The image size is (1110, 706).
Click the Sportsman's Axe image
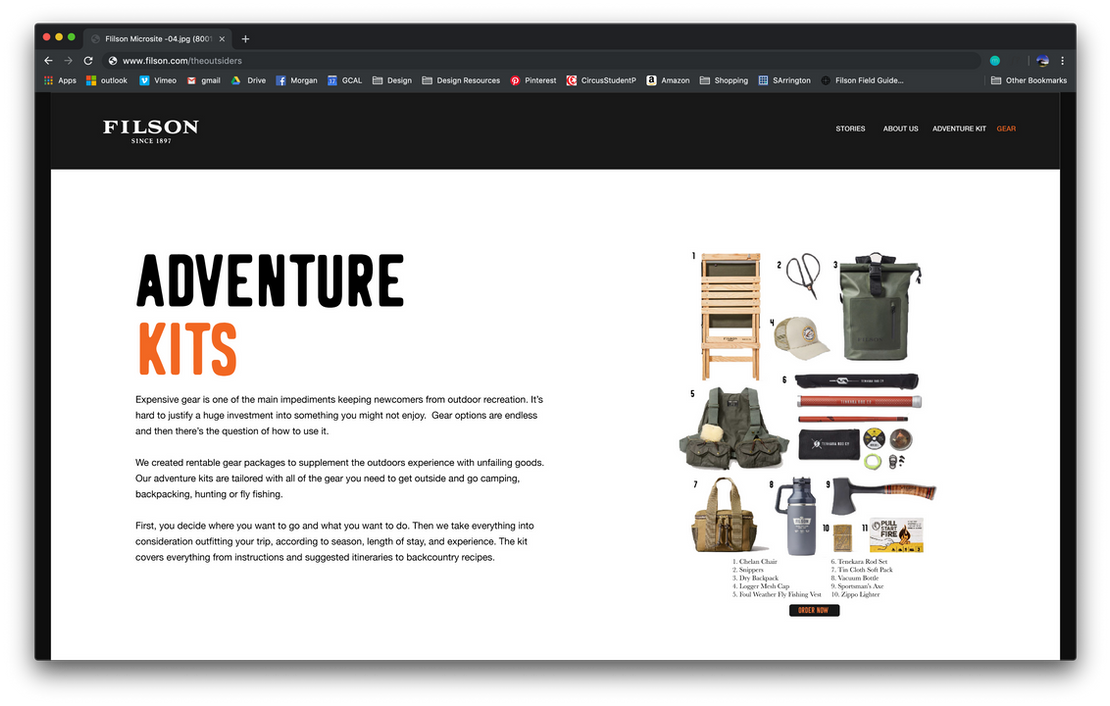pos(883,495)
